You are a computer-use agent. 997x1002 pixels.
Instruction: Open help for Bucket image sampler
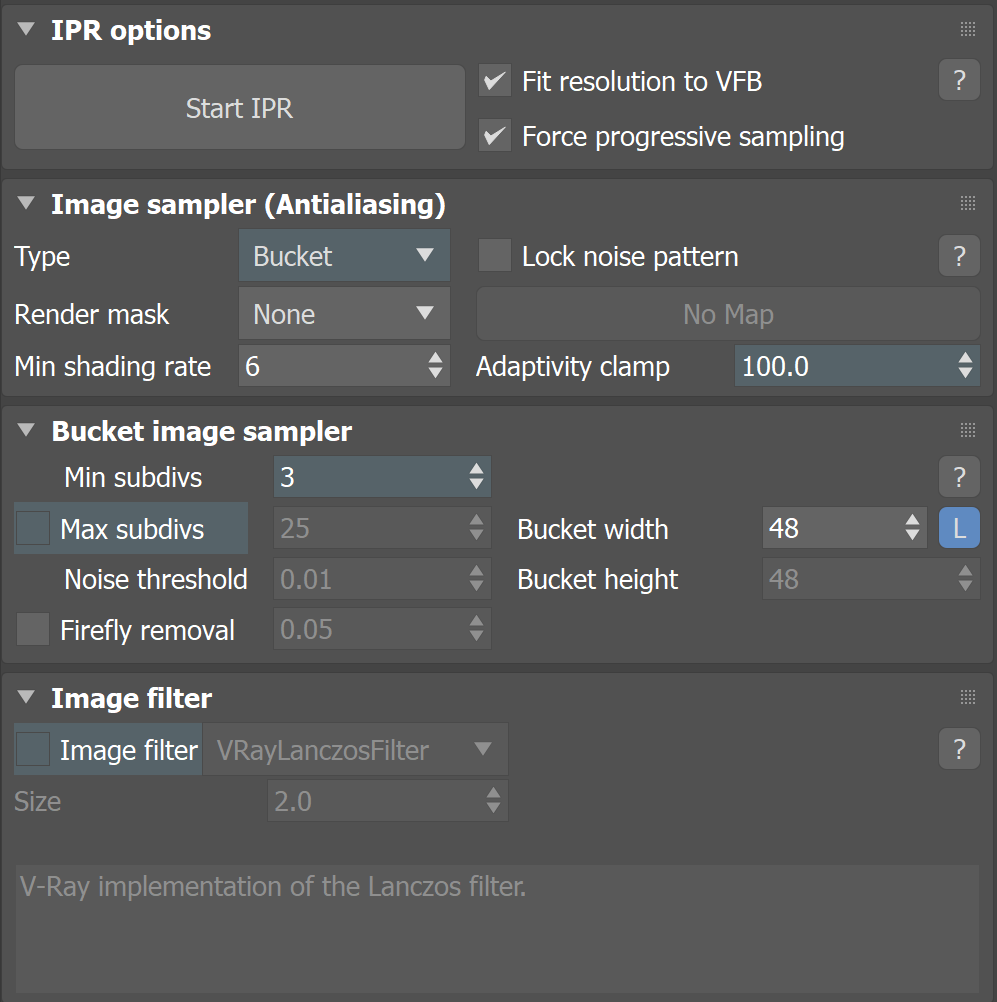tap(959, 477)
